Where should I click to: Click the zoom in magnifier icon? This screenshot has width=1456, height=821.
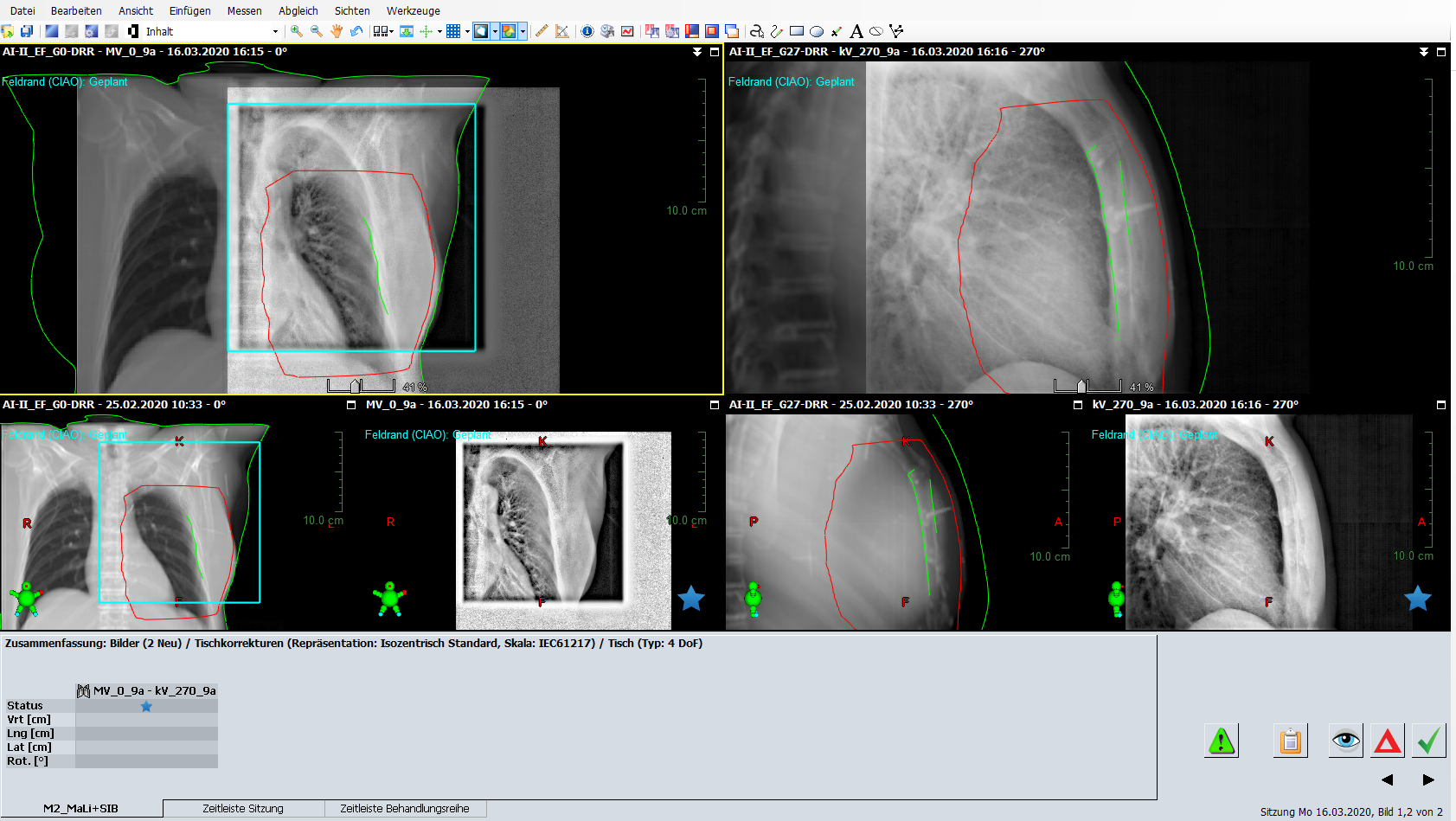[297, 31]
